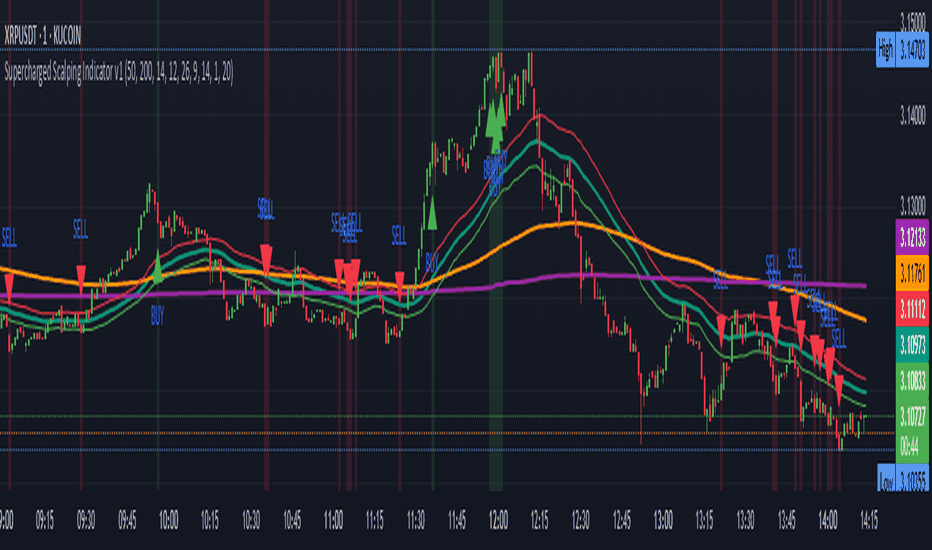This screenshot has height=550, width=932.
Task: Click the 12:45 time axis label
Action: coord(622,521)
